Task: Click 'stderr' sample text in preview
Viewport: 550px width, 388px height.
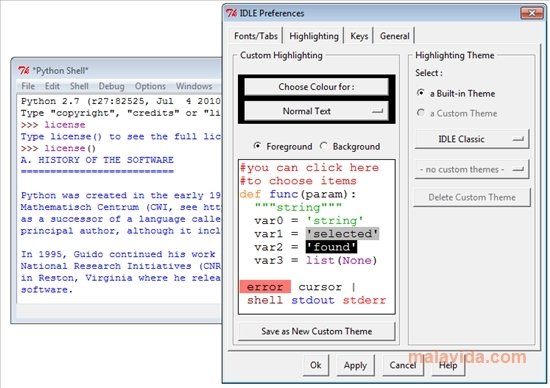Action: click(x=364, y=301)
